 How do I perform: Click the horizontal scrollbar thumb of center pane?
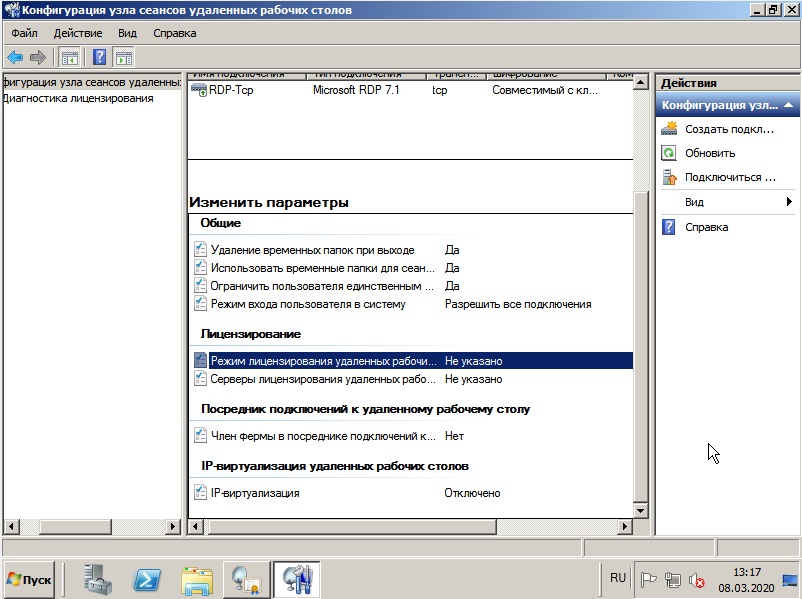pos(352,526)
